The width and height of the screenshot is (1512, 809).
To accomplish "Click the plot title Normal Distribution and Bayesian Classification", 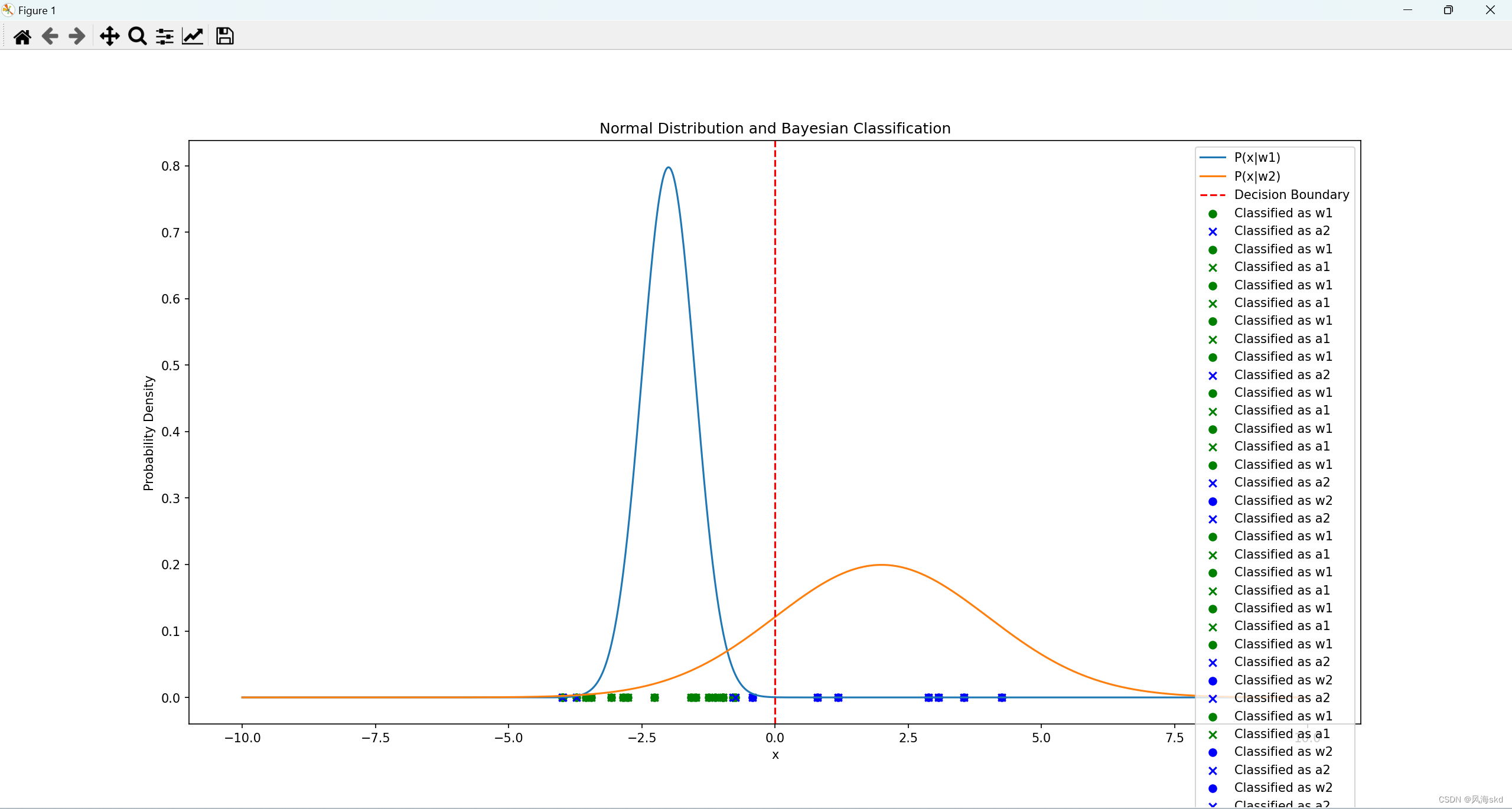I will [x=774, y=128].
